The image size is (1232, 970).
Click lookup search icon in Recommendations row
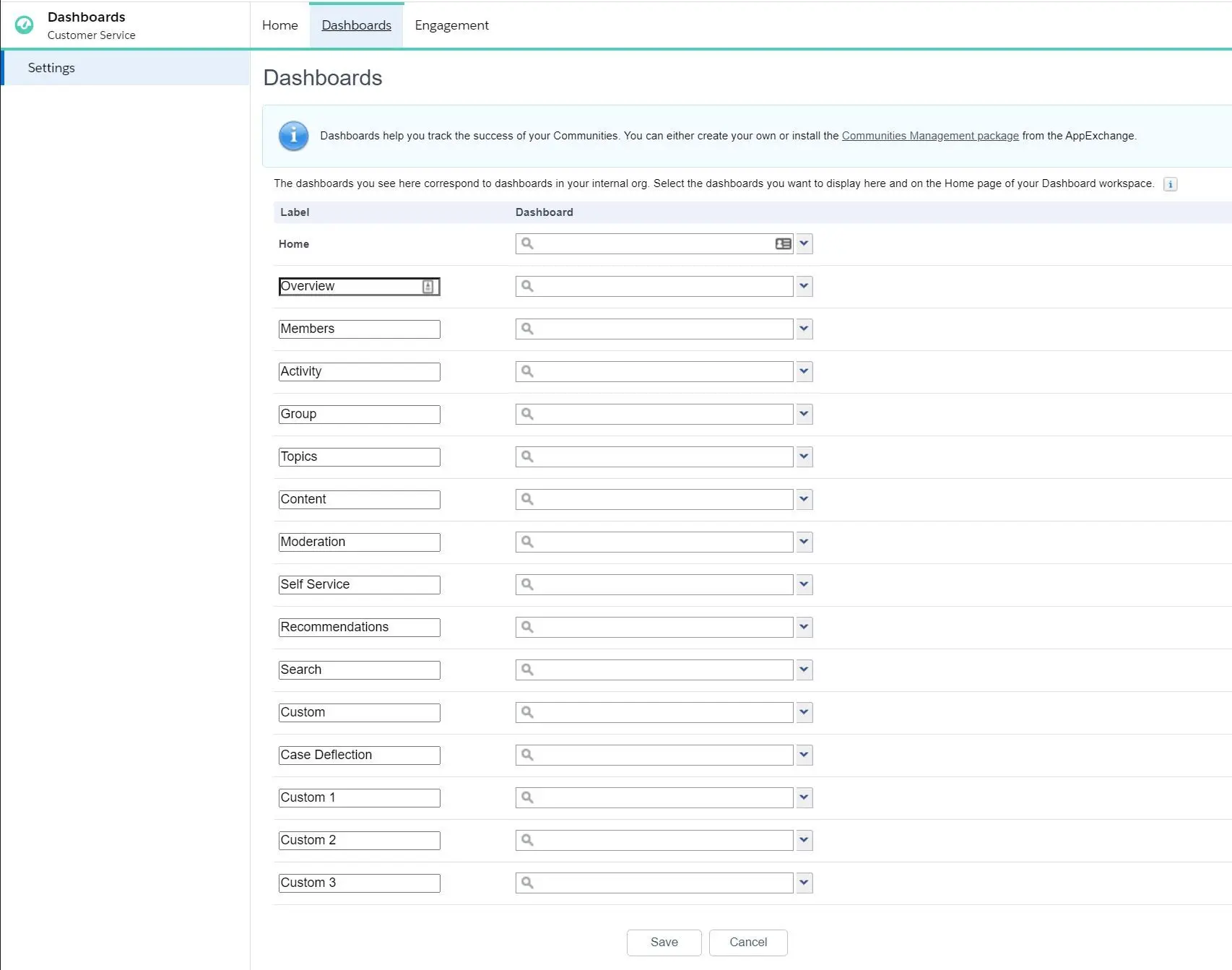coord(527,627)
